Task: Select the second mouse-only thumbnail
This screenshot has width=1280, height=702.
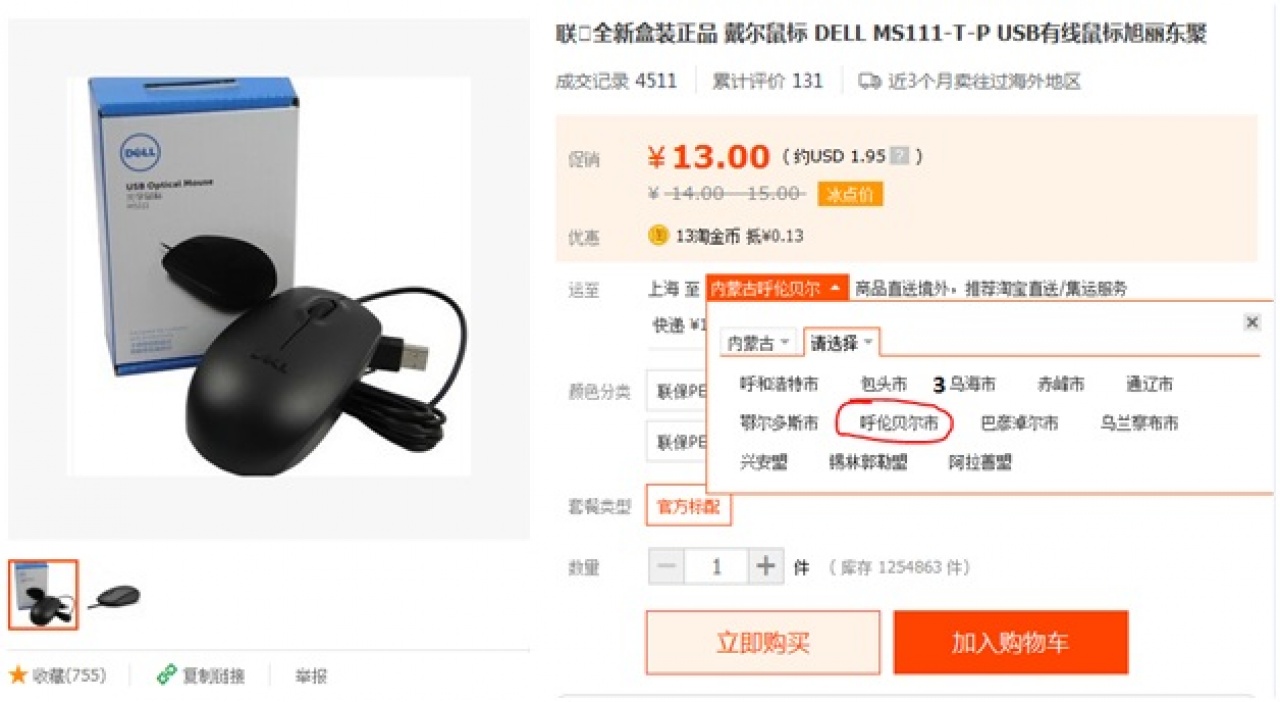Action: coord(114,596)
